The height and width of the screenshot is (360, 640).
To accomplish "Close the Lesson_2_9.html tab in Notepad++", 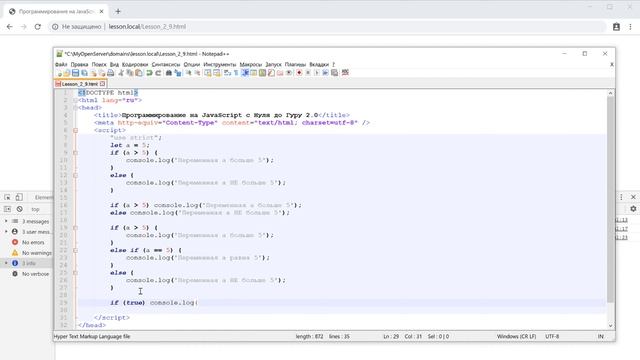I will pos(102,84).
